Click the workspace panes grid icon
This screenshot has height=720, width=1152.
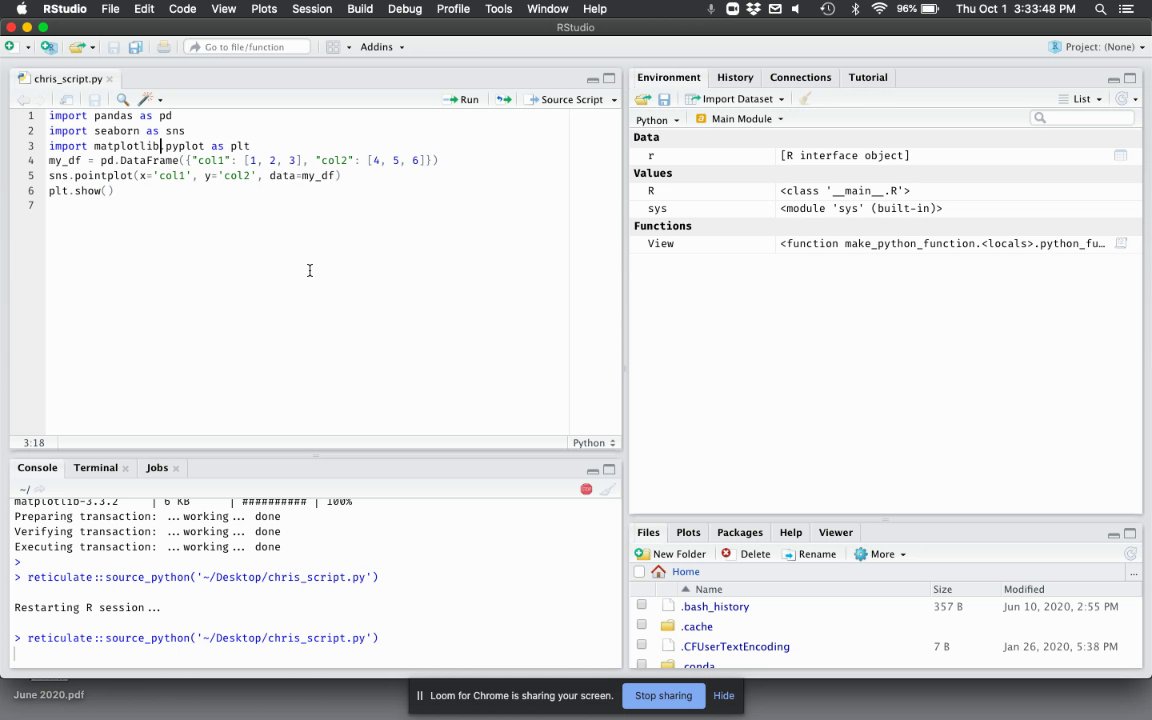[x=333, y=47]
